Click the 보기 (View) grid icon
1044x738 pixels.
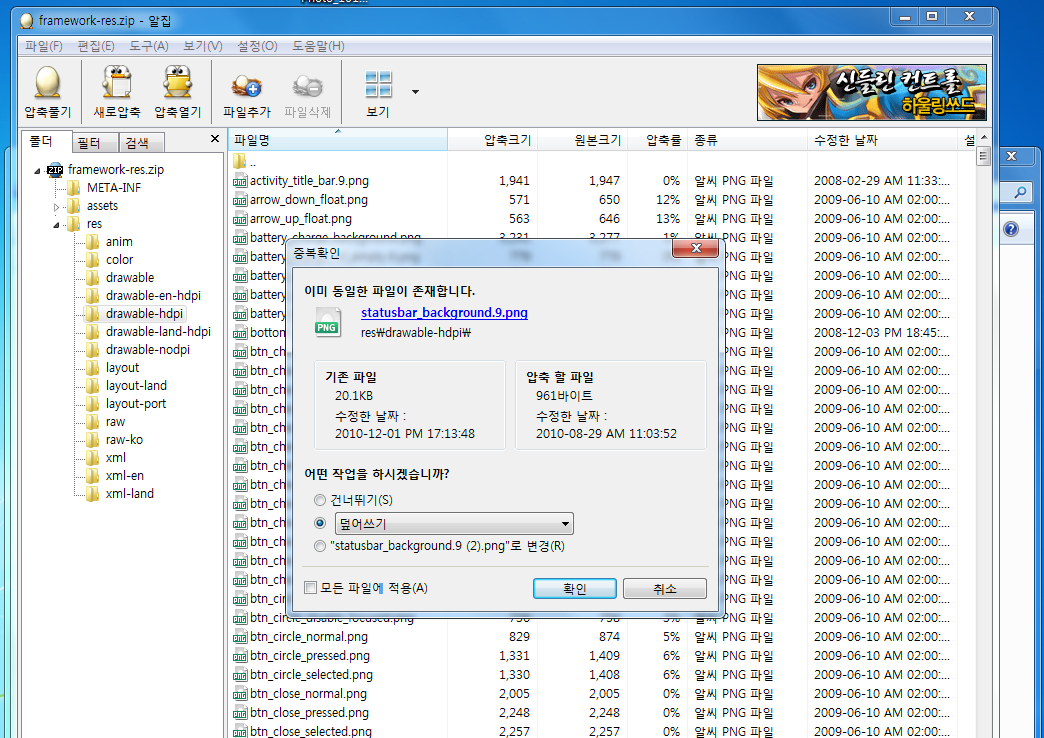(378, 84)
